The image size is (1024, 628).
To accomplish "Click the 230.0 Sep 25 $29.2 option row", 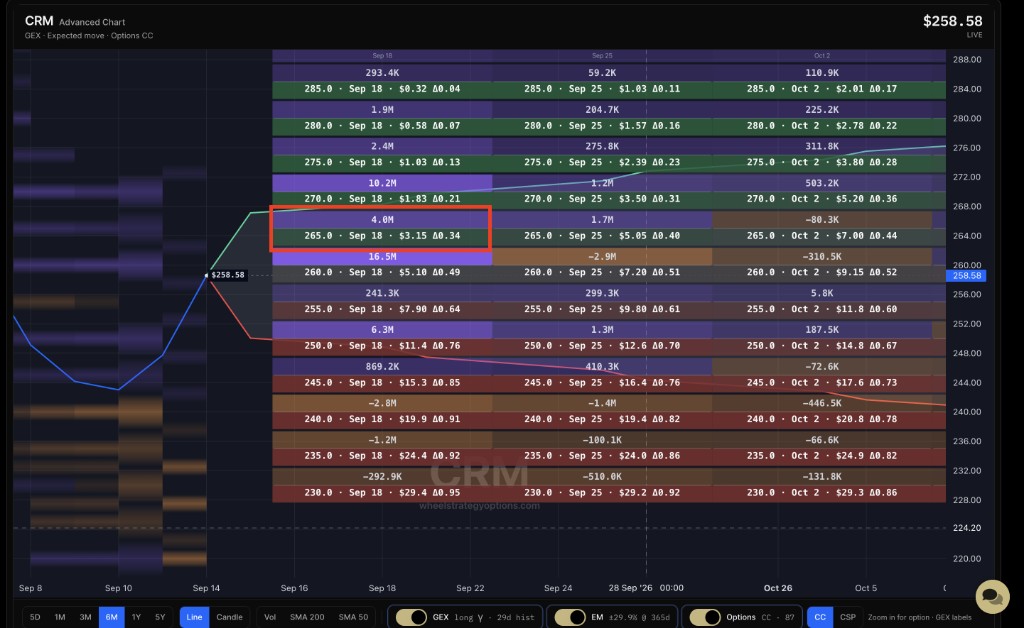I will [602, 492].
